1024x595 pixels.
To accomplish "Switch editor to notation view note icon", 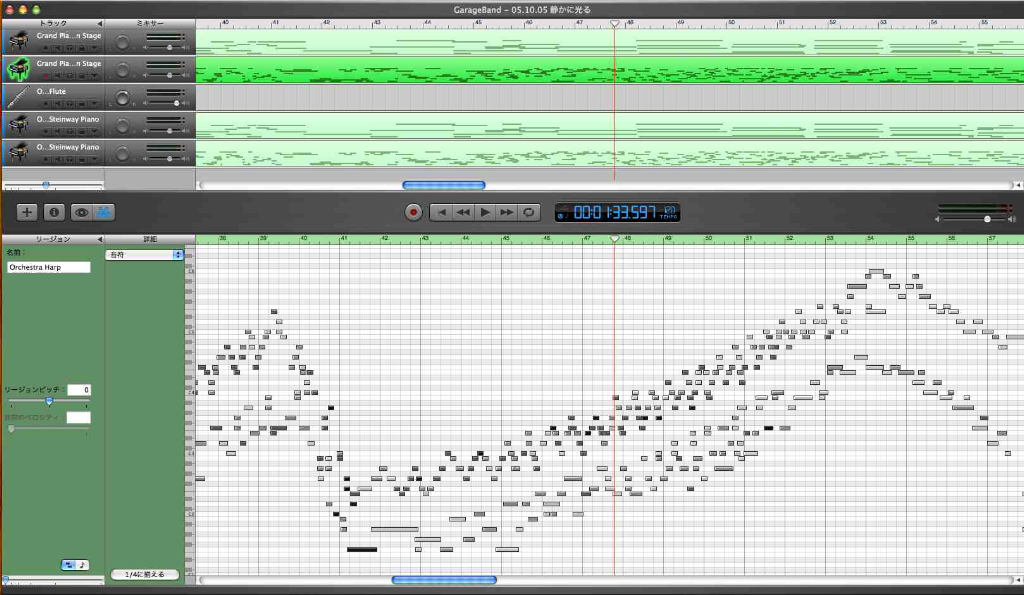I will point(82,564).
